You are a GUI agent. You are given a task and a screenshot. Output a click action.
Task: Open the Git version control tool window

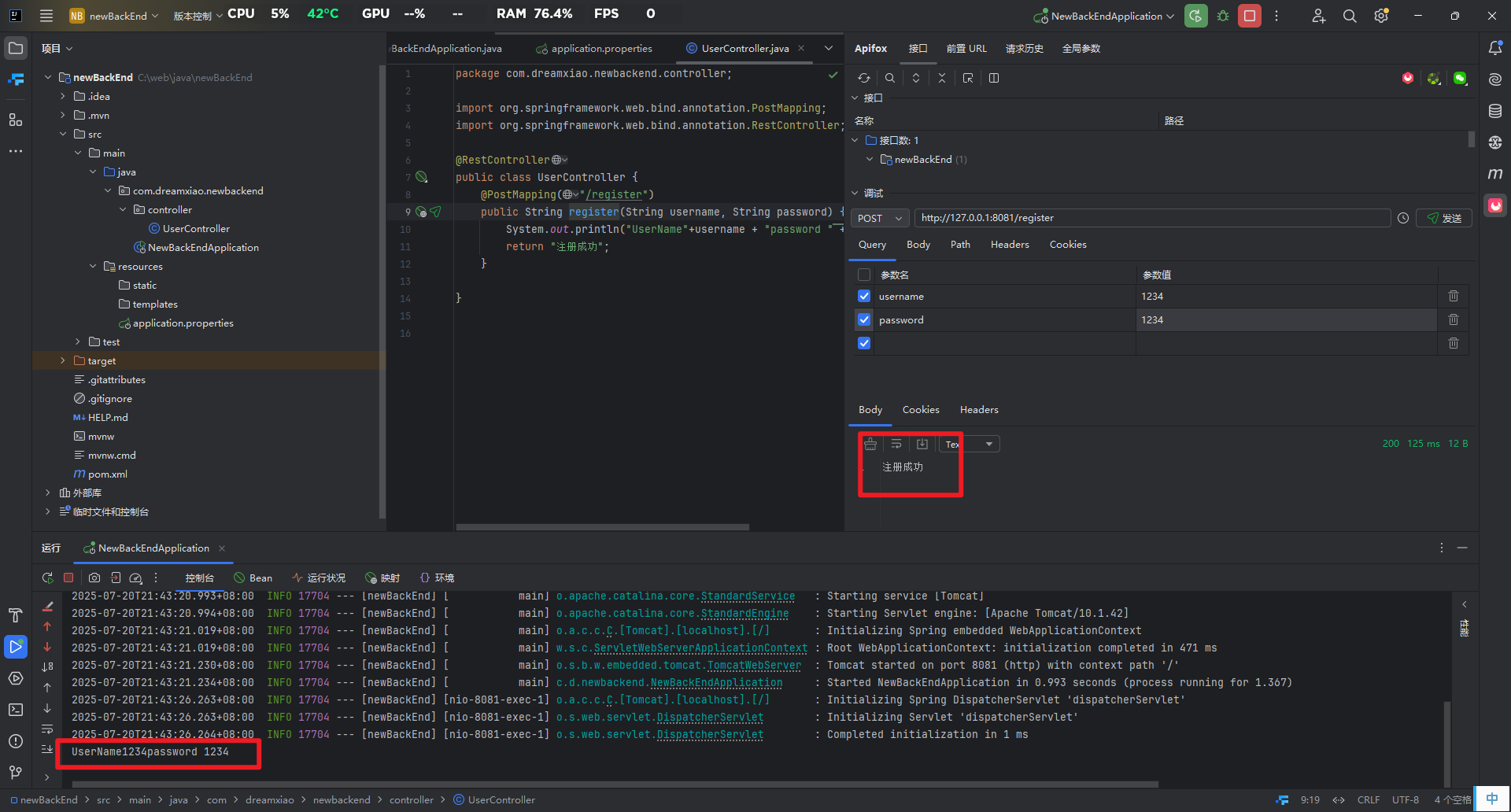pyautogui.click(x=16, y=772)
